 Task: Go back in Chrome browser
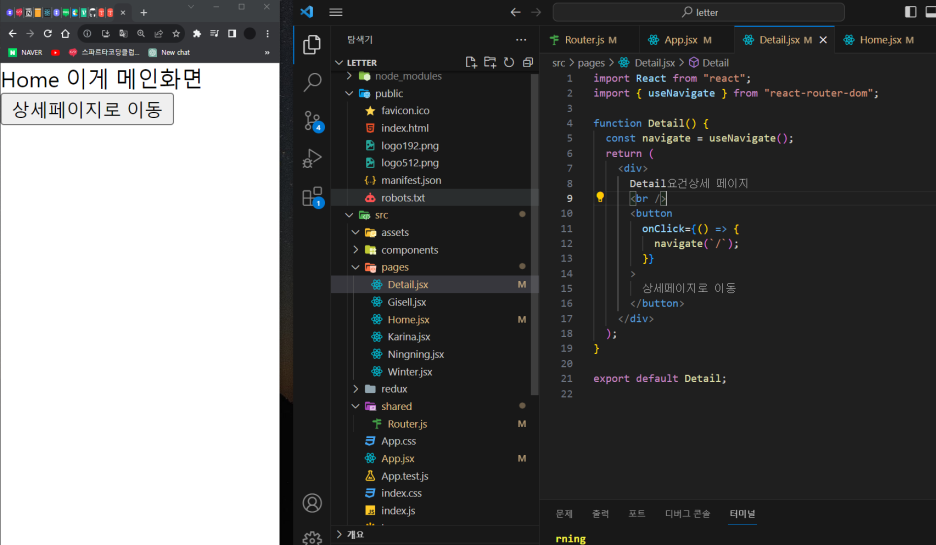(x=13, y=33)
